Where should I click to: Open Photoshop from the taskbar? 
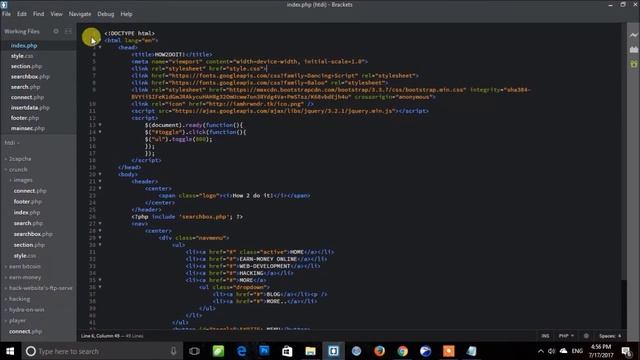tap(264, 351)
